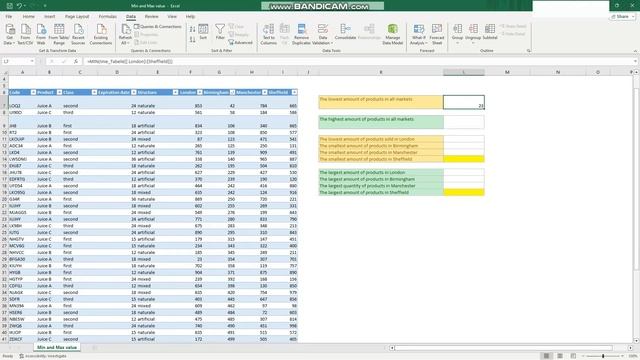Click the Group outline icon

click(x=458, y=29)
